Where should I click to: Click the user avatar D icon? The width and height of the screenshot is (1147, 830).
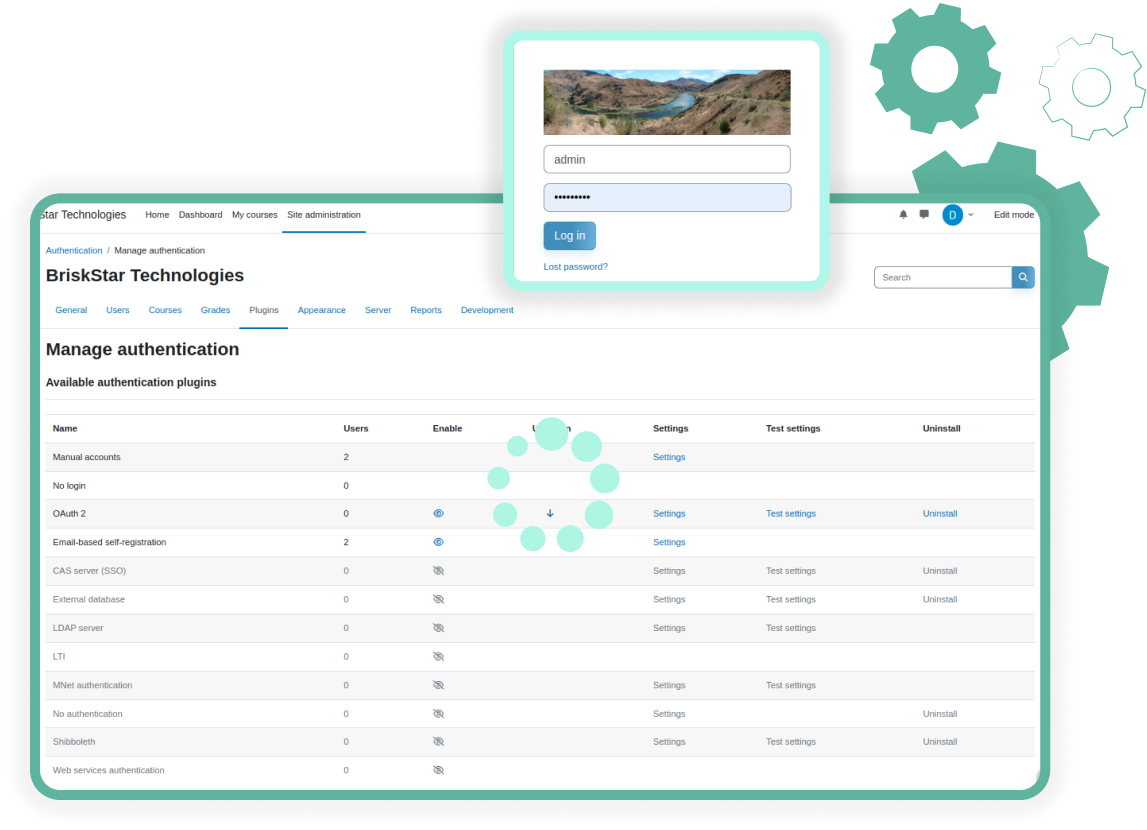coord(952,215)
